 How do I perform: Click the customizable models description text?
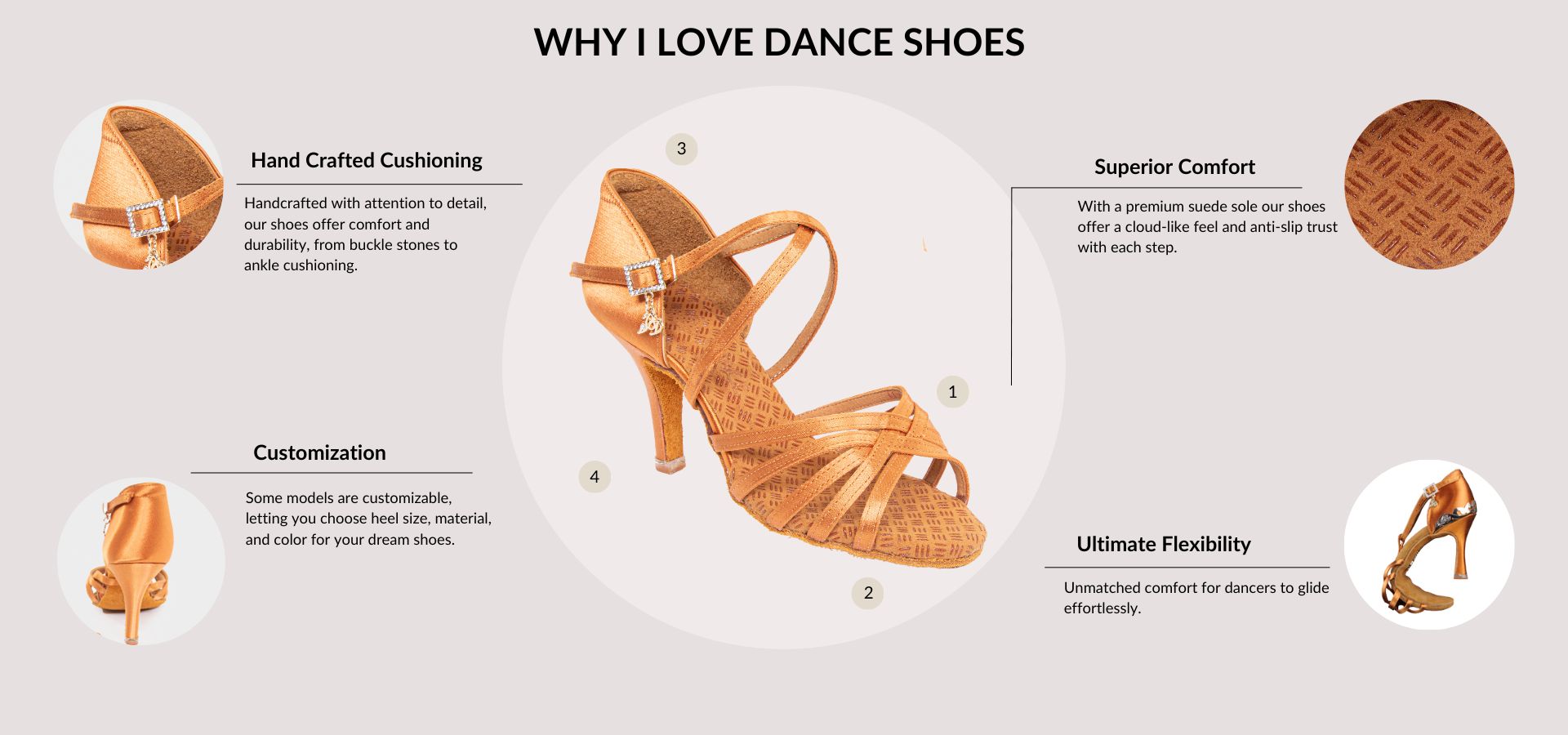point(368,519)
